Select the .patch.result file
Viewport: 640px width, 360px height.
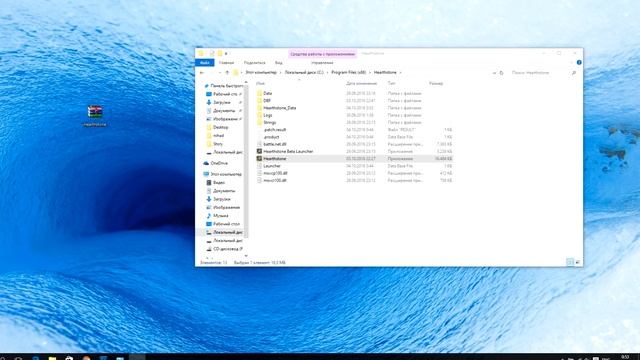(x=275, y=130)
